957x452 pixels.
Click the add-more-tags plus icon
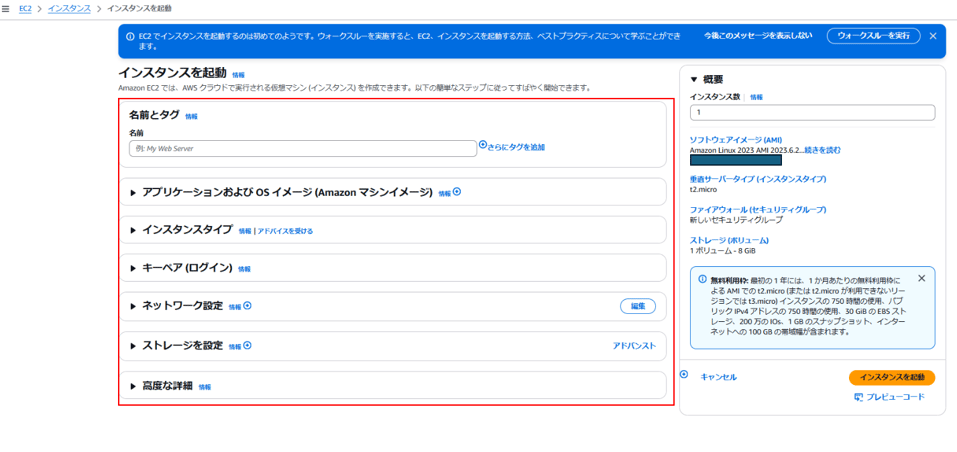pos(483,145)
